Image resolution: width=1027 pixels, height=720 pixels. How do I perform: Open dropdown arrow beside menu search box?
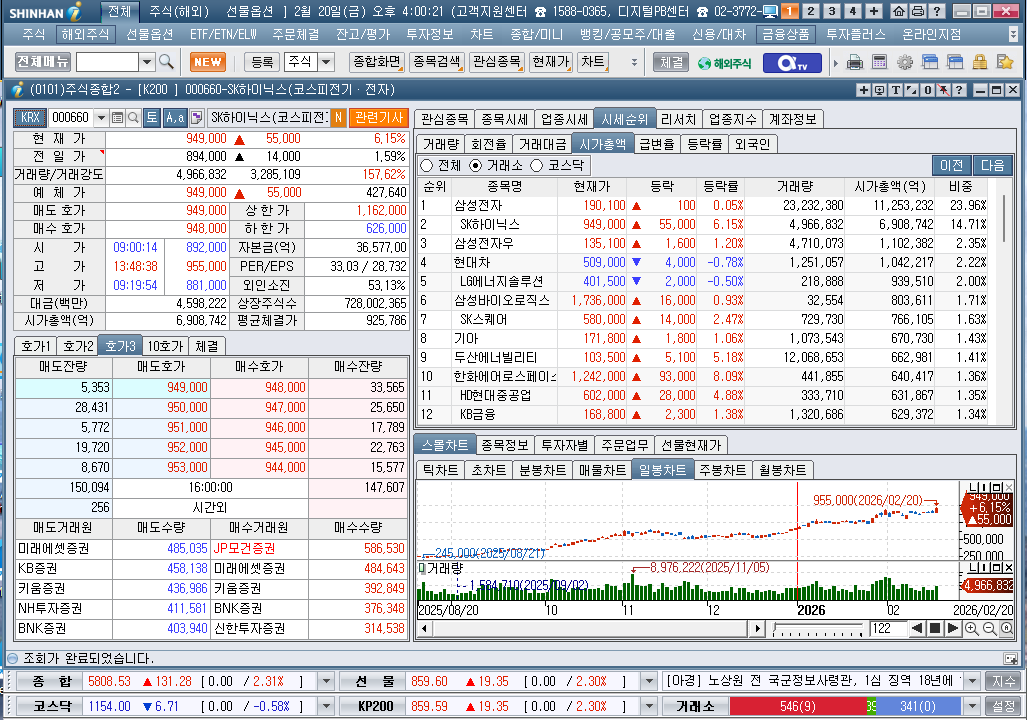[x=147, y=62]
